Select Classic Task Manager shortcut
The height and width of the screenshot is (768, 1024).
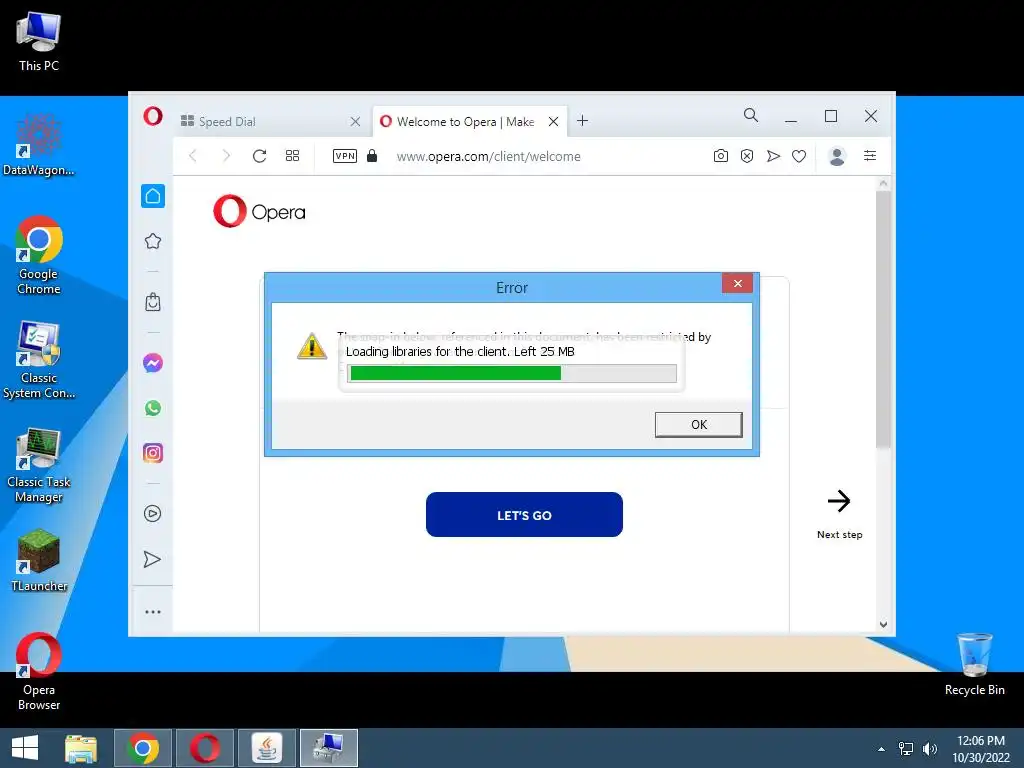(39, 465)
